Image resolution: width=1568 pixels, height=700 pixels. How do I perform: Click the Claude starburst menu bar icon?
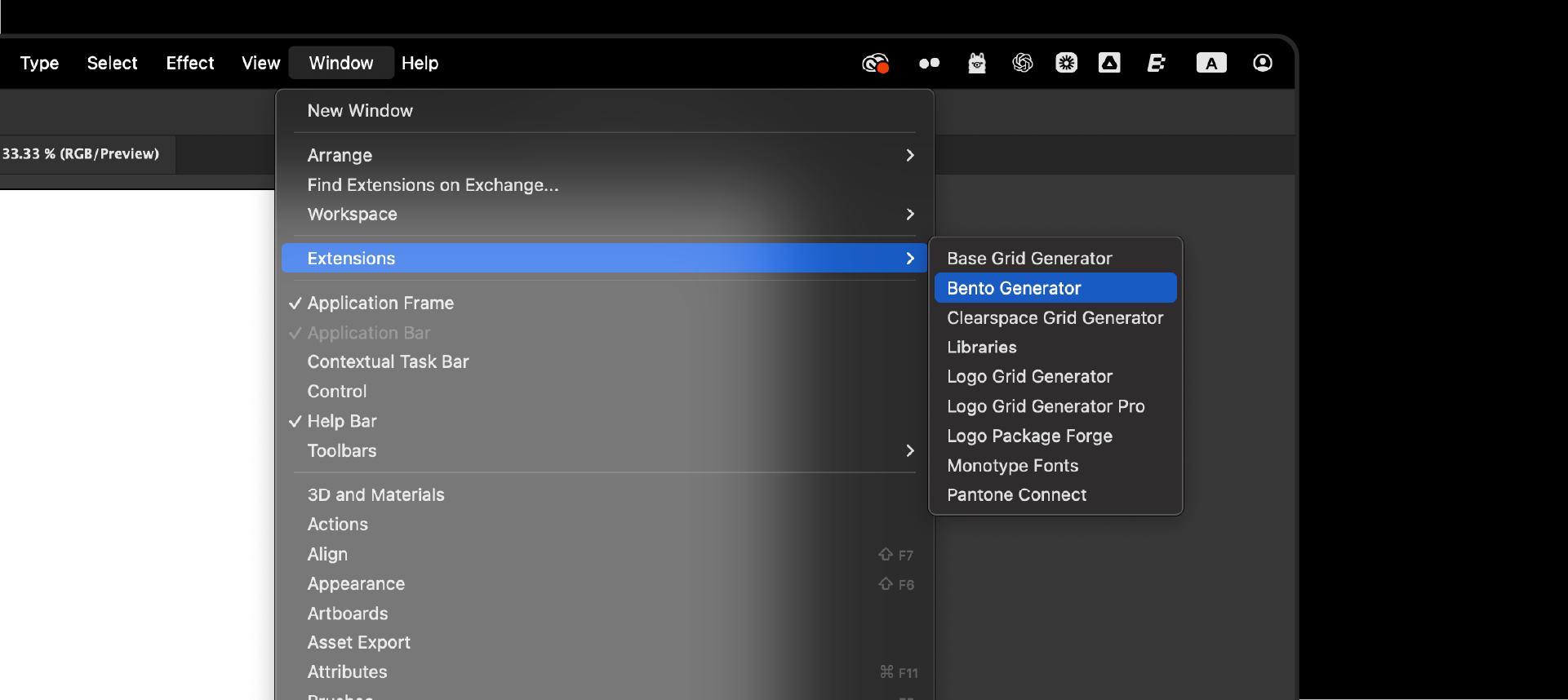(1066, 63)
